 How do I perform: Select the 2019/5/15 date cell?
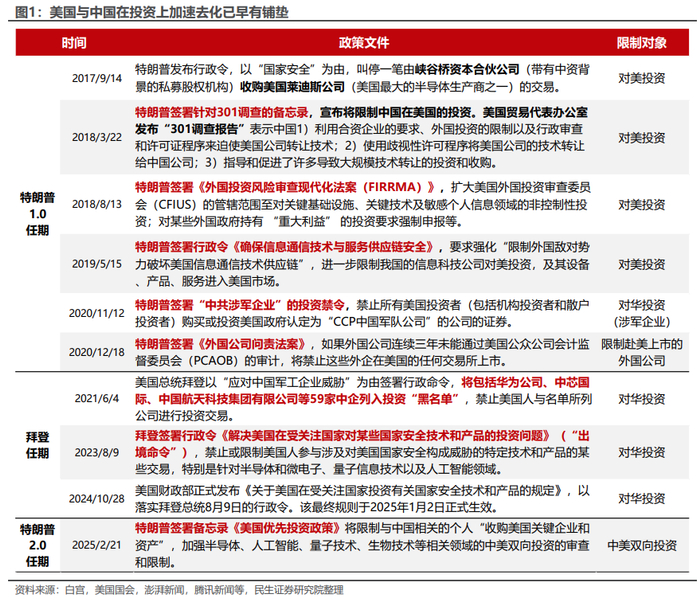(97, 264)
